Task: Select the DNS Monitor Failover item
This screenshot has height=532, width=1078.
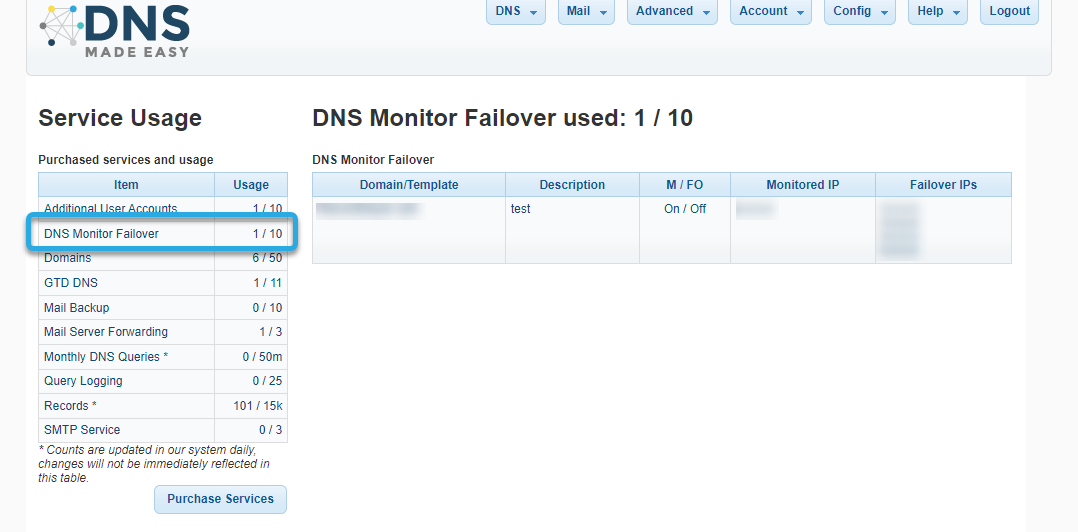Action: (x=163, y=234)
